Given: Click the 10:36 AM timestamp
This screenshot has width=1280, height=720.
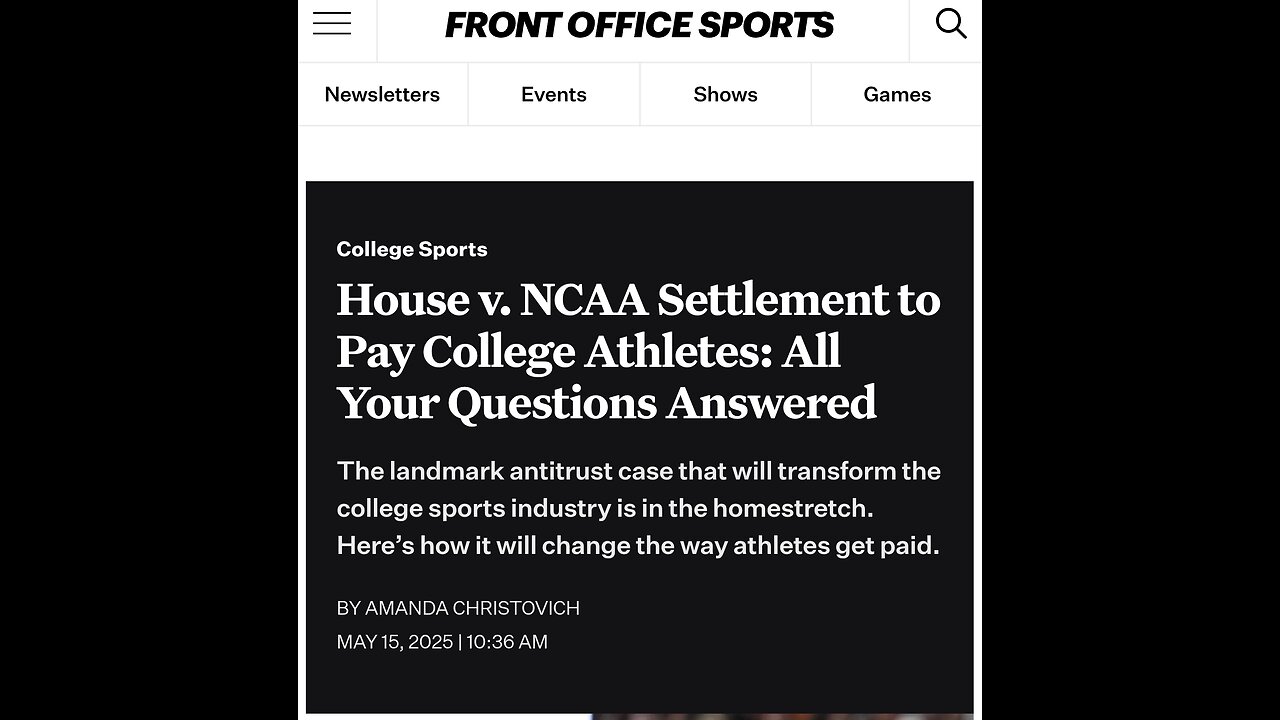Looking at the screenshot, I should (x=507, y=642).
